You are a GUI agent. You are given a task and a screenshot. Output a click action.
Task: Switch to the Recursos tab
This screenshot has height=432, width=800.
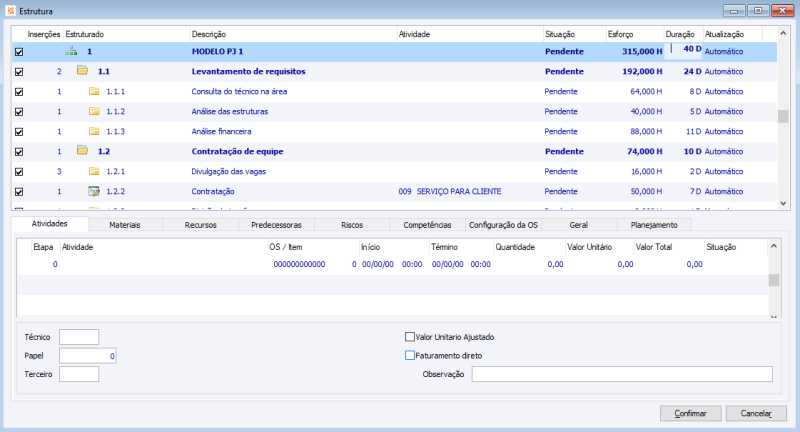[201, 225]
